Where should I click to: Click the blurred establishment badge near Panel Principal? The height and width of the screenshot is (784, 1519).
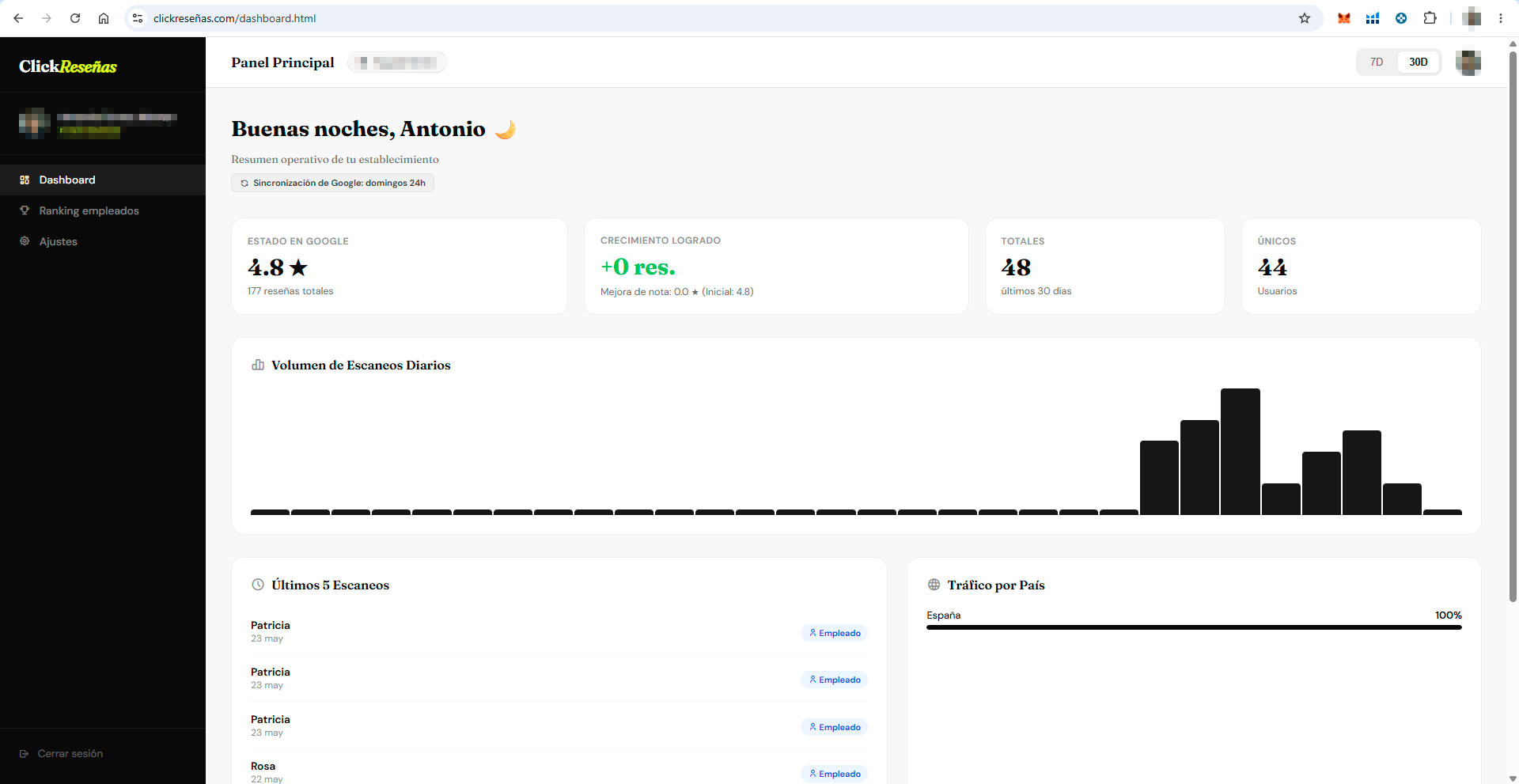click(397, 62)
